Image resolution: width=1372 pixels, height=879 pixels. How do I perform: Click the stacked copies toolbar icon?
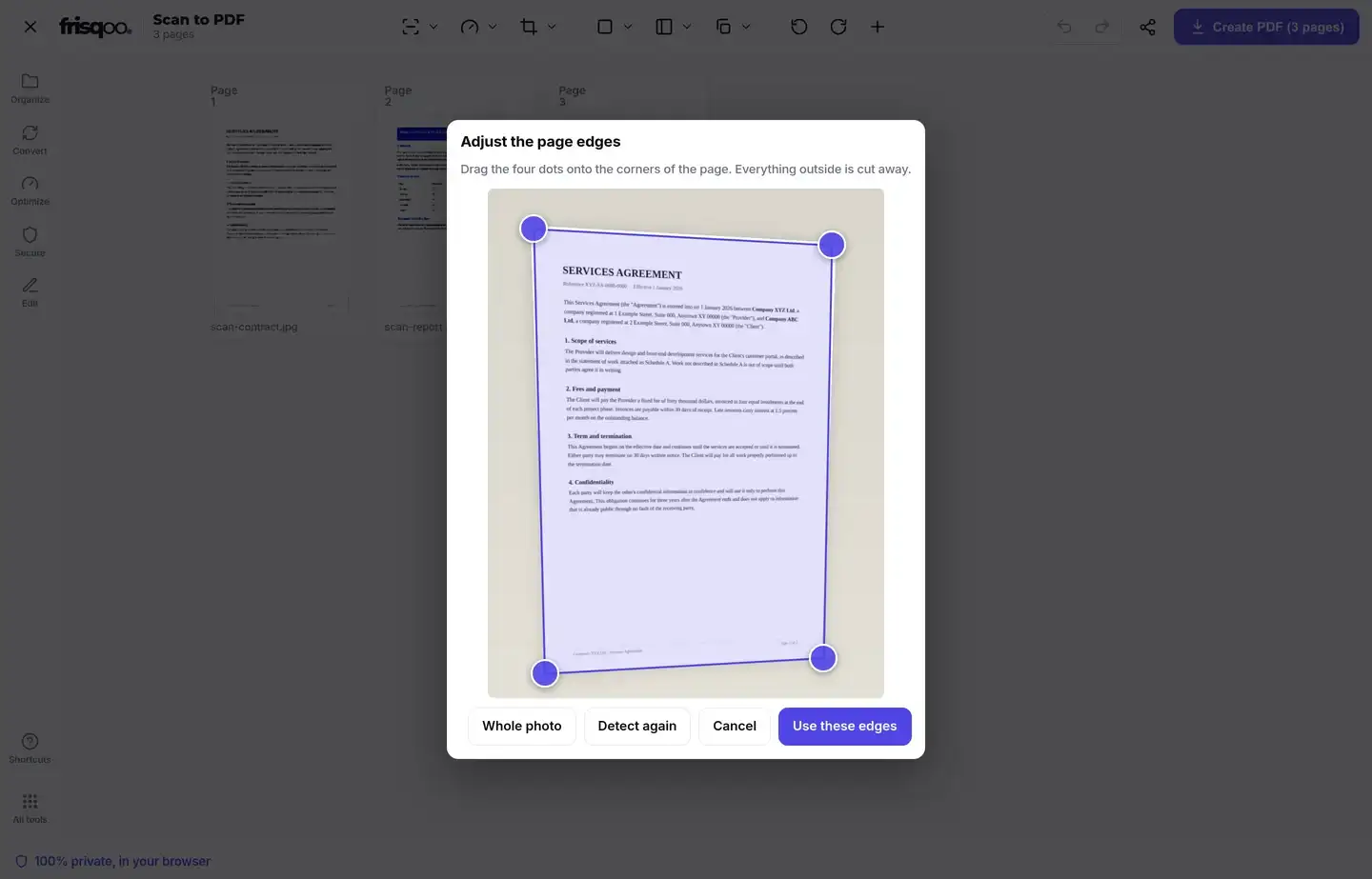(723, 27)
